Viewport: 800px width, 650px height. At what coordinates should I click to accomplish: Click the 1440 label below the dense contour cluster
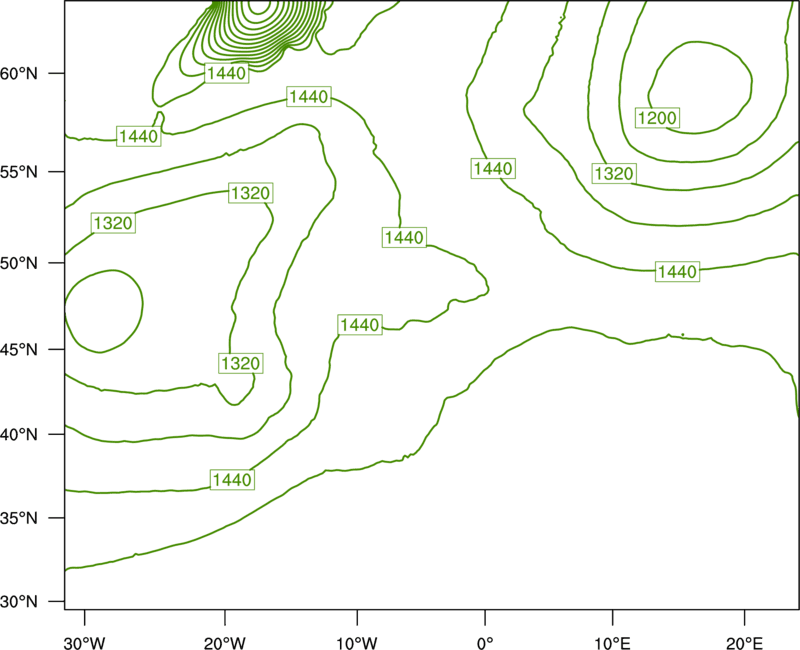pos(227,73)
